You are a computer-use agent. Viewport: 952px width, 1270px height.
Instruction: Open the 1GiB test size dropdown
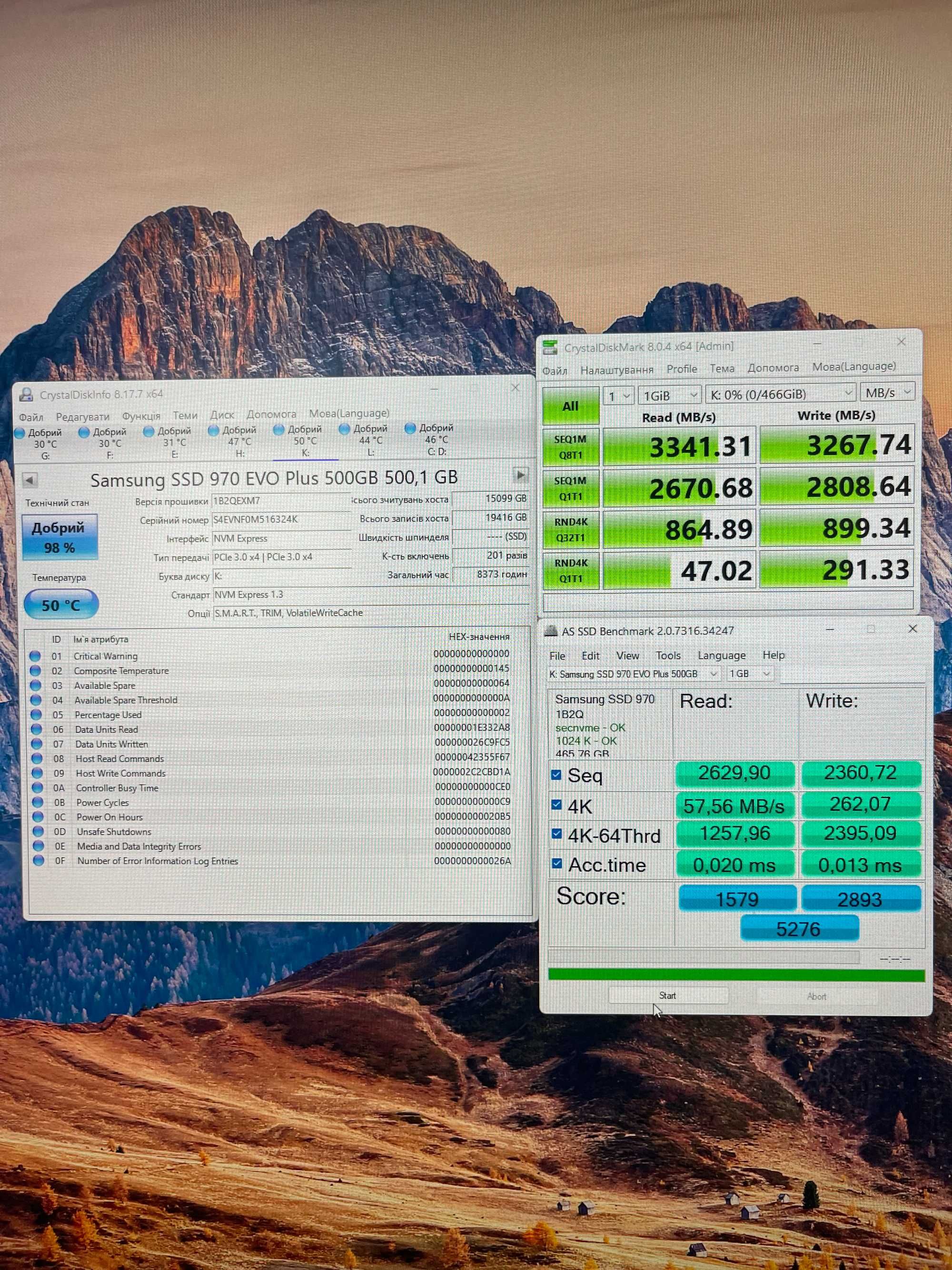[670, 395]
